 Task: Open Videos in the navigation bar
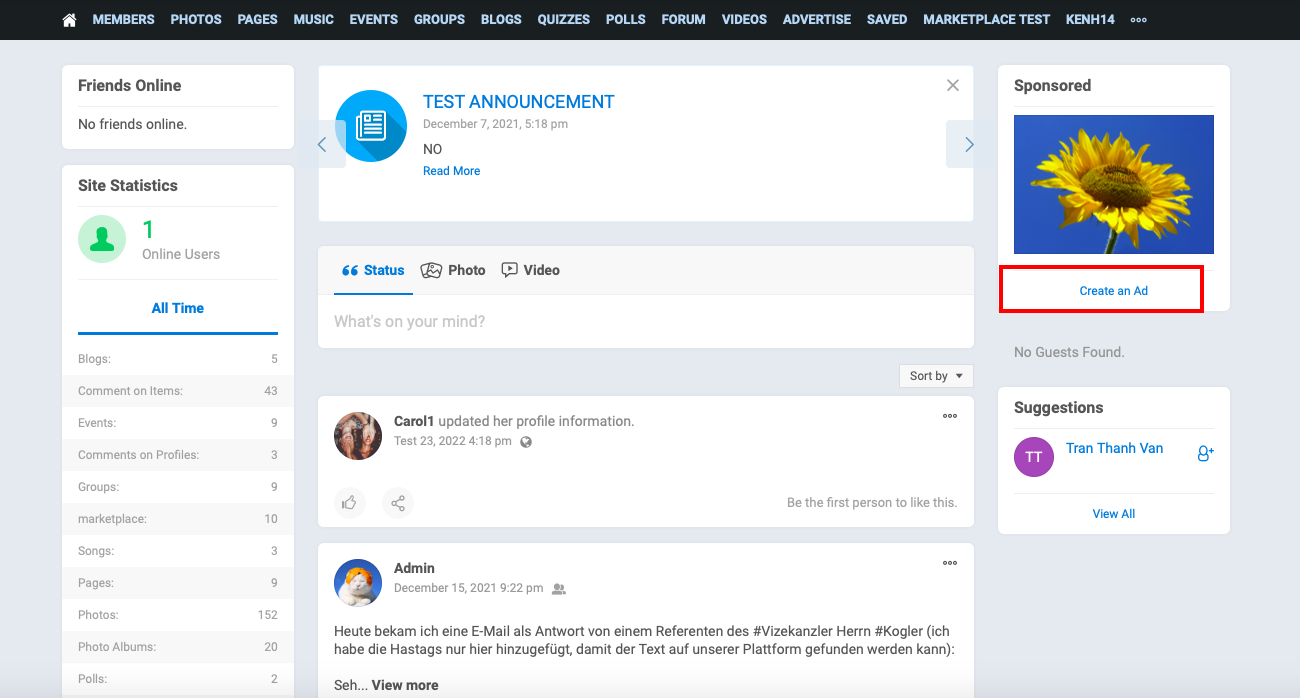(744, 19)
